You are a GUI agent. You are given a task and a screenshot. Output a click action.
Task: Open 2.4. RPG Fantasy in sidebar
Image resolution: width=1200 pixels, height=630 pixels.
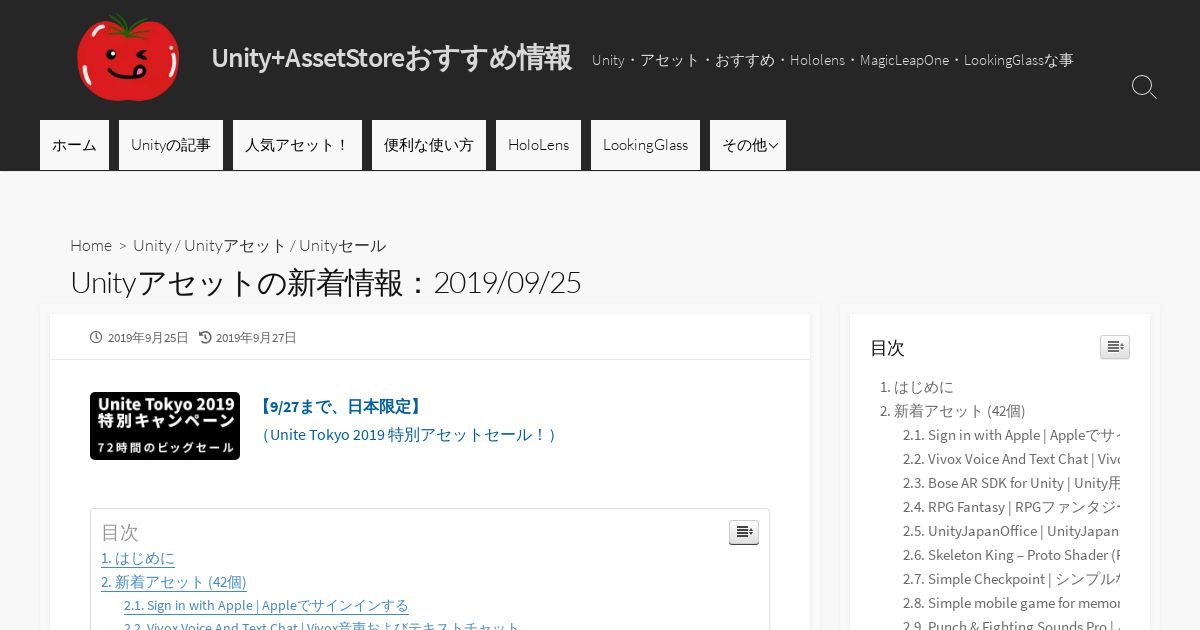click(1011, 507)
